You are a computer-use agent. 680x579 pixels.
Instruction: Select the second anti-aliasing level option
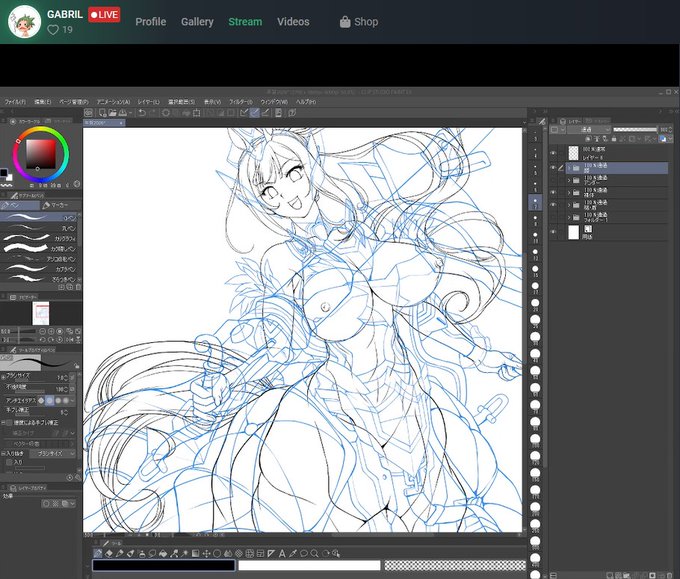pos(49,400)
